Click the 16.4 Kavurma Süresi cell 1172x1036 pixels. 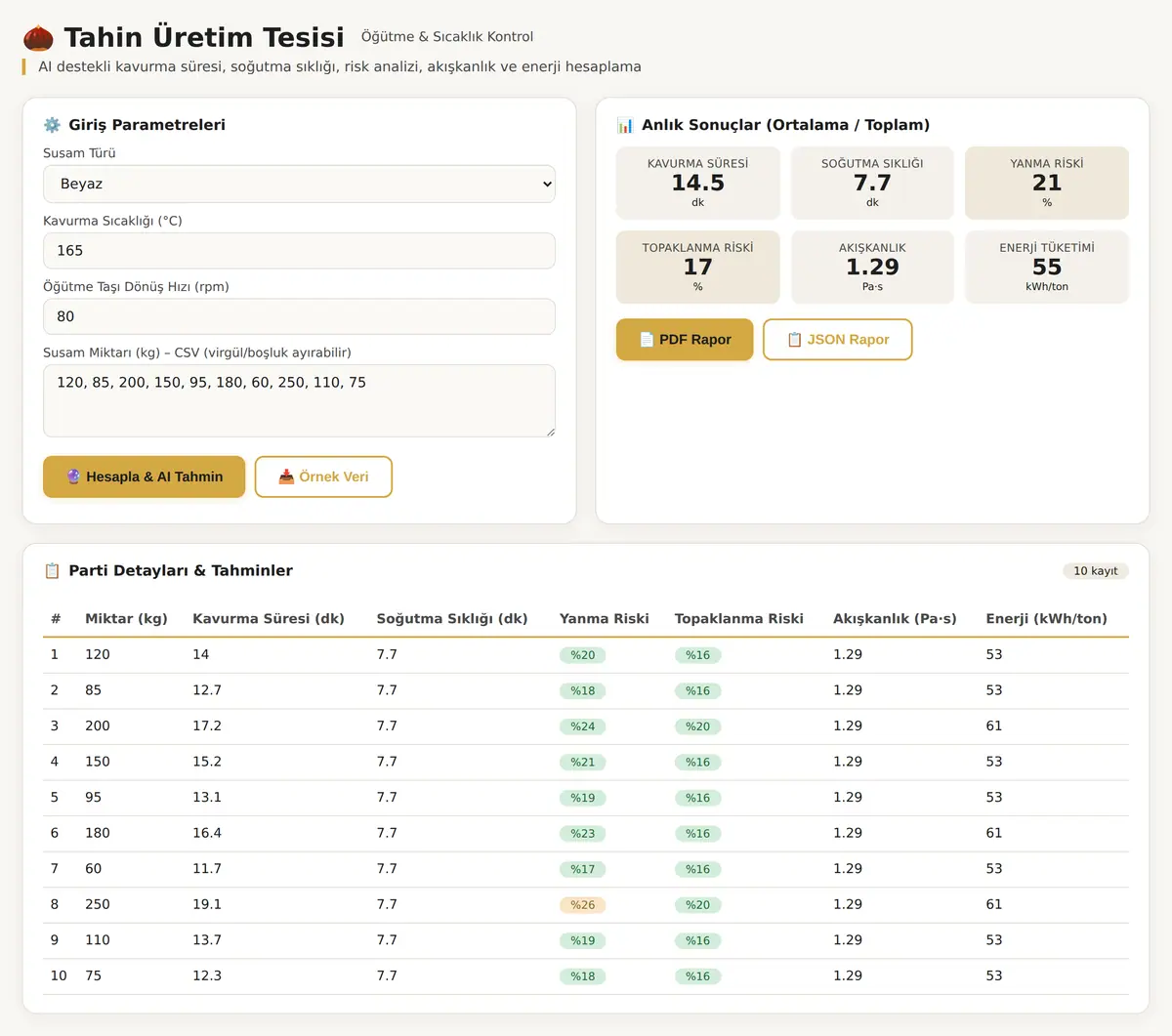207,834
